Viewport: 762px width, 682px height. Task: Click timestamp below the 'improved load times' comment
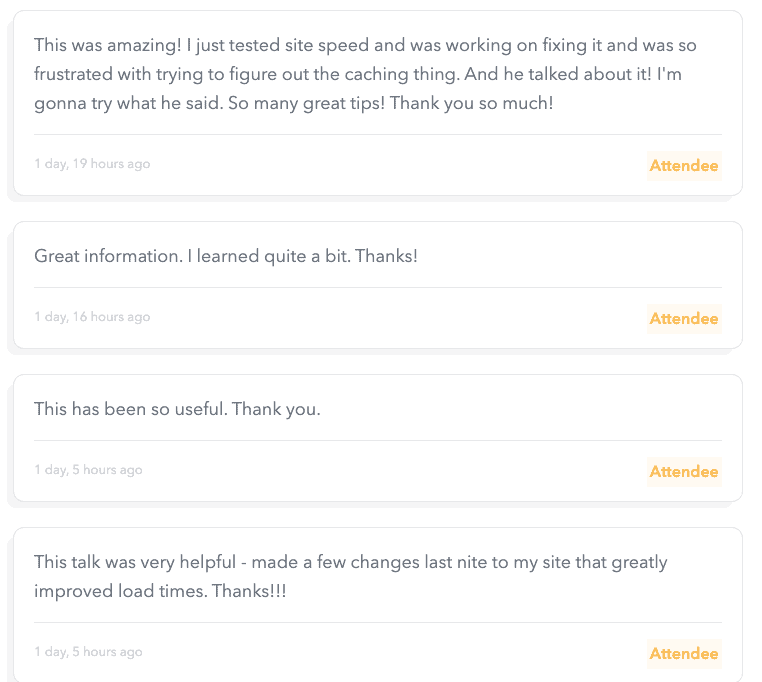point(88,652)
